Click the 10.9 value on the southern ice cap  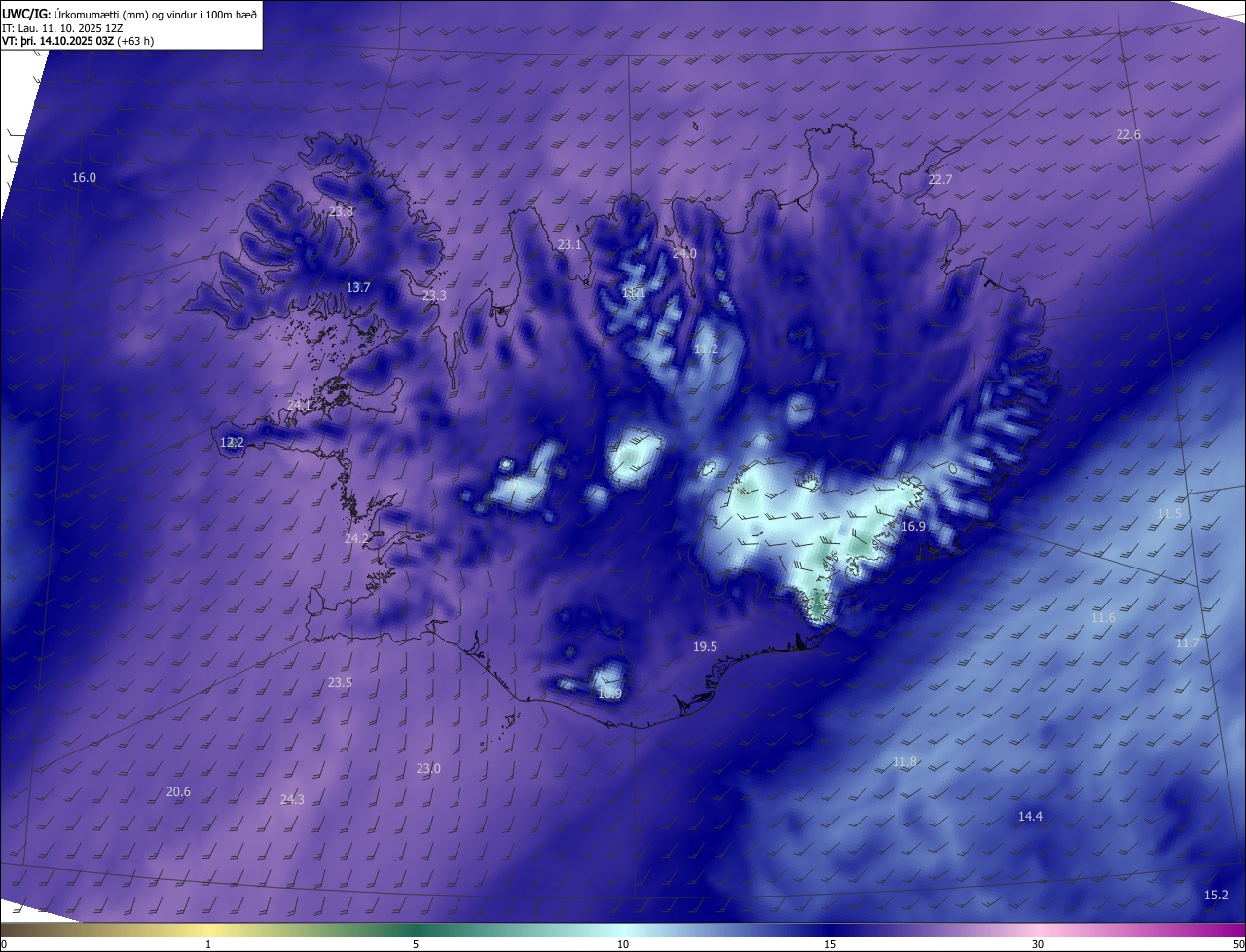(x=609, y=694)
